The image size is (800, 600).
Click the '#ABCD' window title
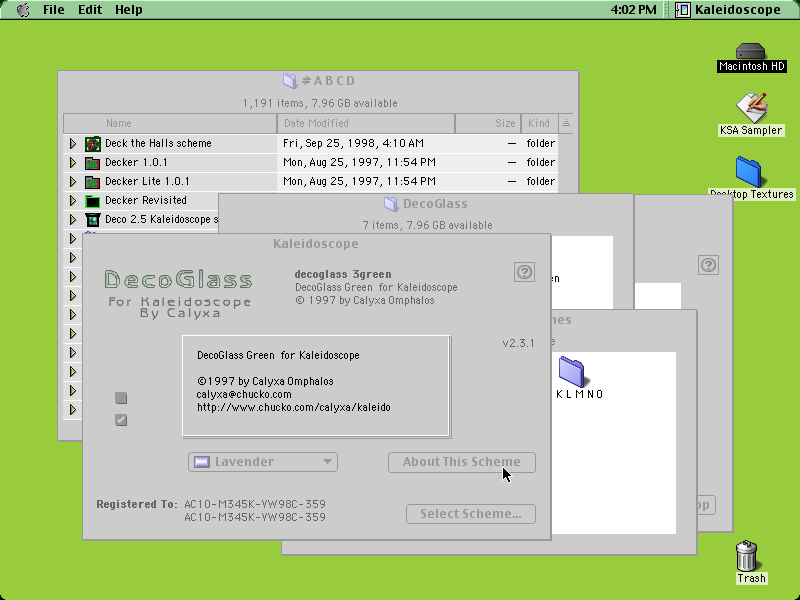pyautogui.click(x=328, y=81)
